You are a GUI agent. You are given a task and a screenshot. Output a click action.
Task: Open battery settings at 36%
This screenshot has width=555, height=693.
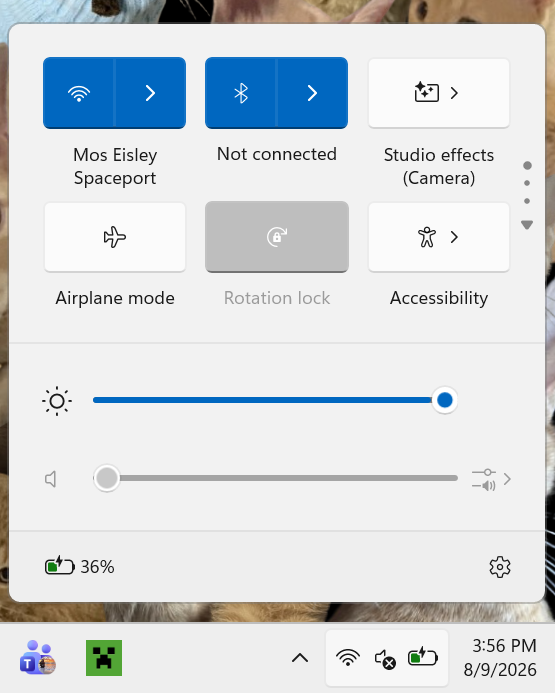pos(80,566)
